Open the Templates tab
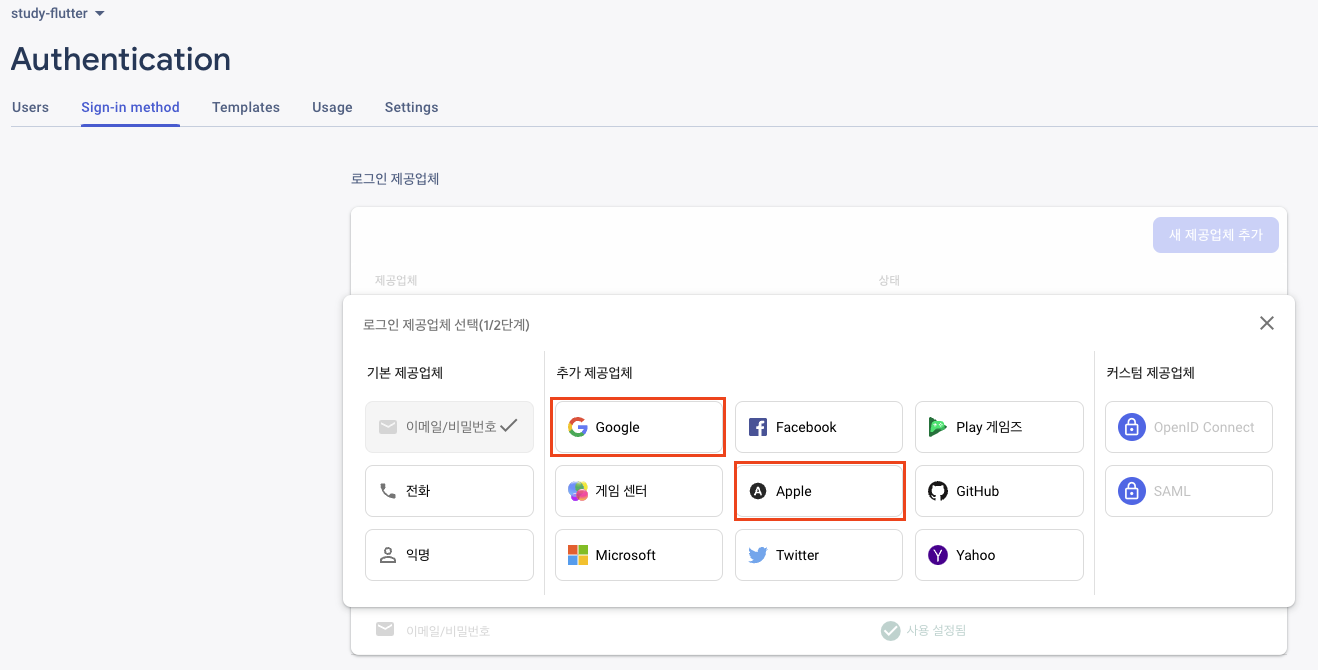 (x=246, y=107)
